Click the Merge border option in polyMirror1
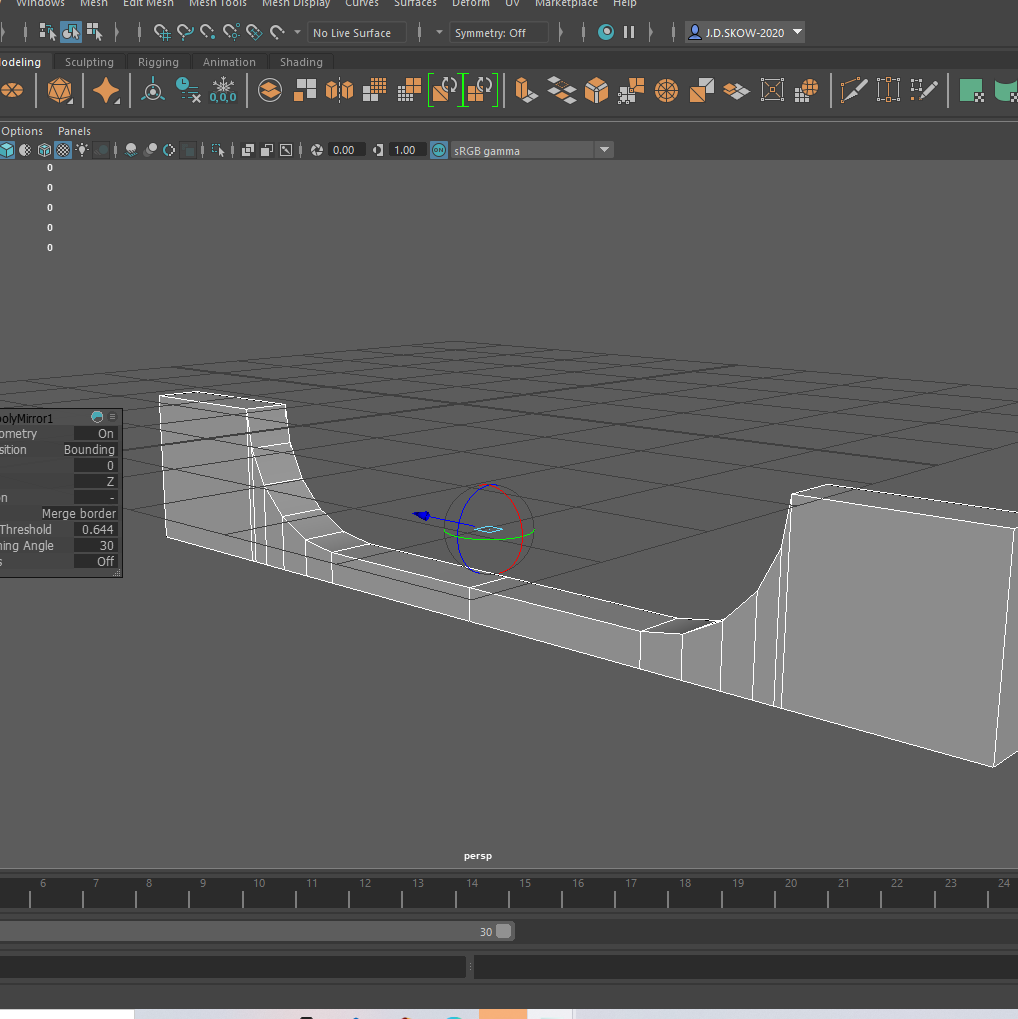Viewport: 1018px width, 1019px height. [78, 514]
